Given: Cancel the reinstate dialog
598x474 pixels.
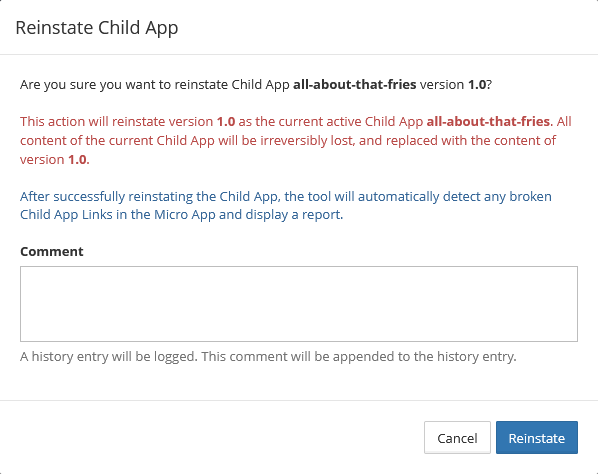Looking at the screenshot, I should 457,438.
